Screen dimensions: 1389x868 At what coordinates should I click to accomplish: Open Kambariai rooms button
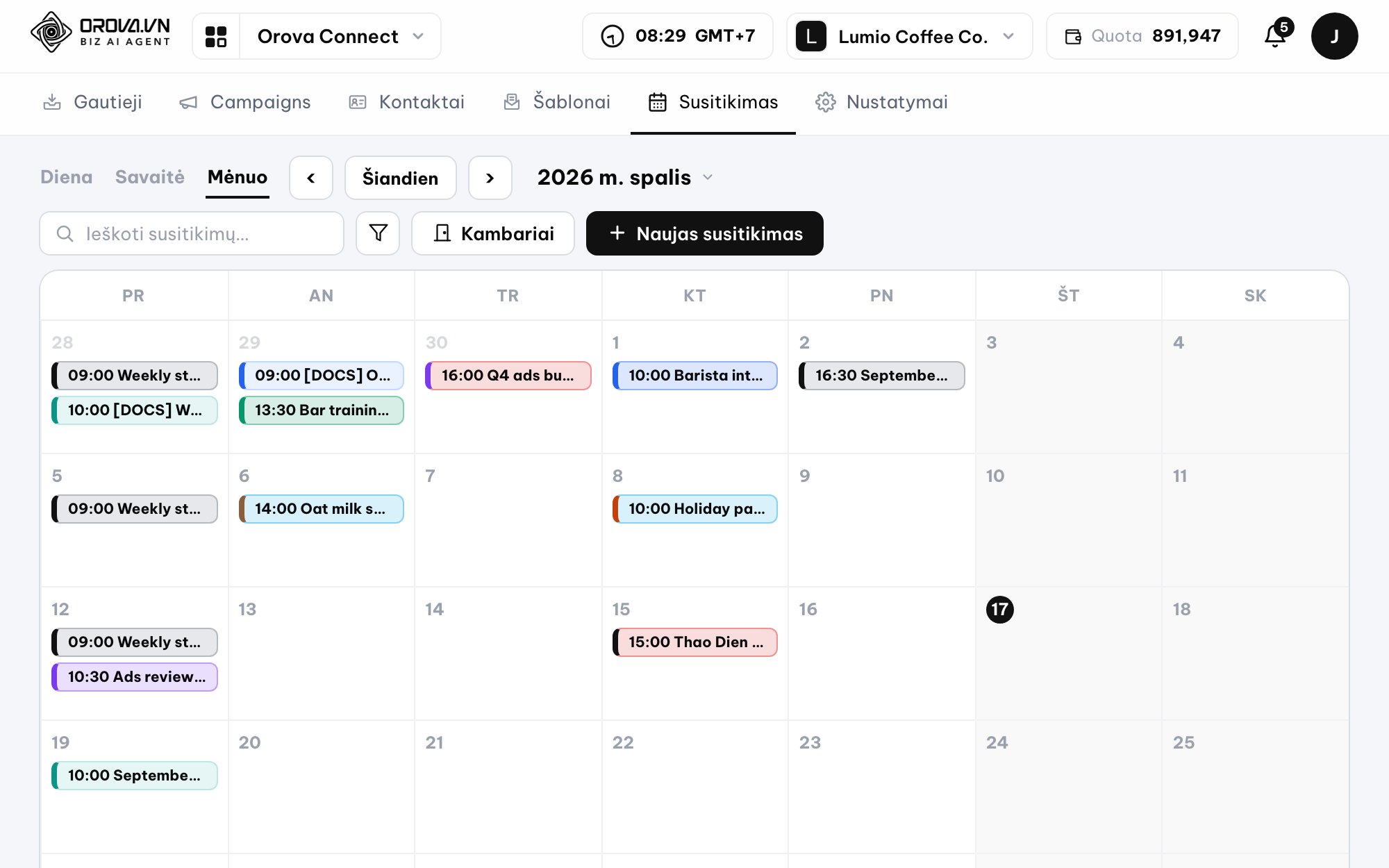click(x=493, y=233)
